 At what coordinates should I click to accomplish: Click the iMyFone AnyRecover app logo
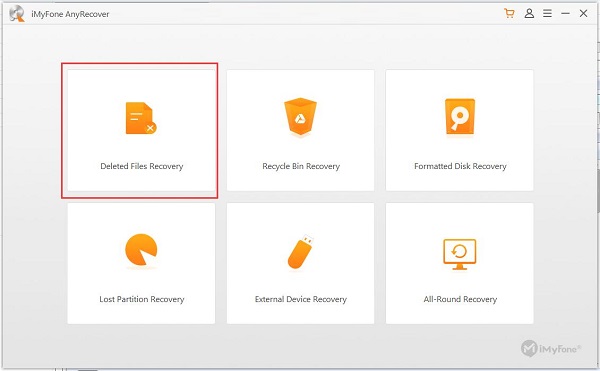coord(17,14)
